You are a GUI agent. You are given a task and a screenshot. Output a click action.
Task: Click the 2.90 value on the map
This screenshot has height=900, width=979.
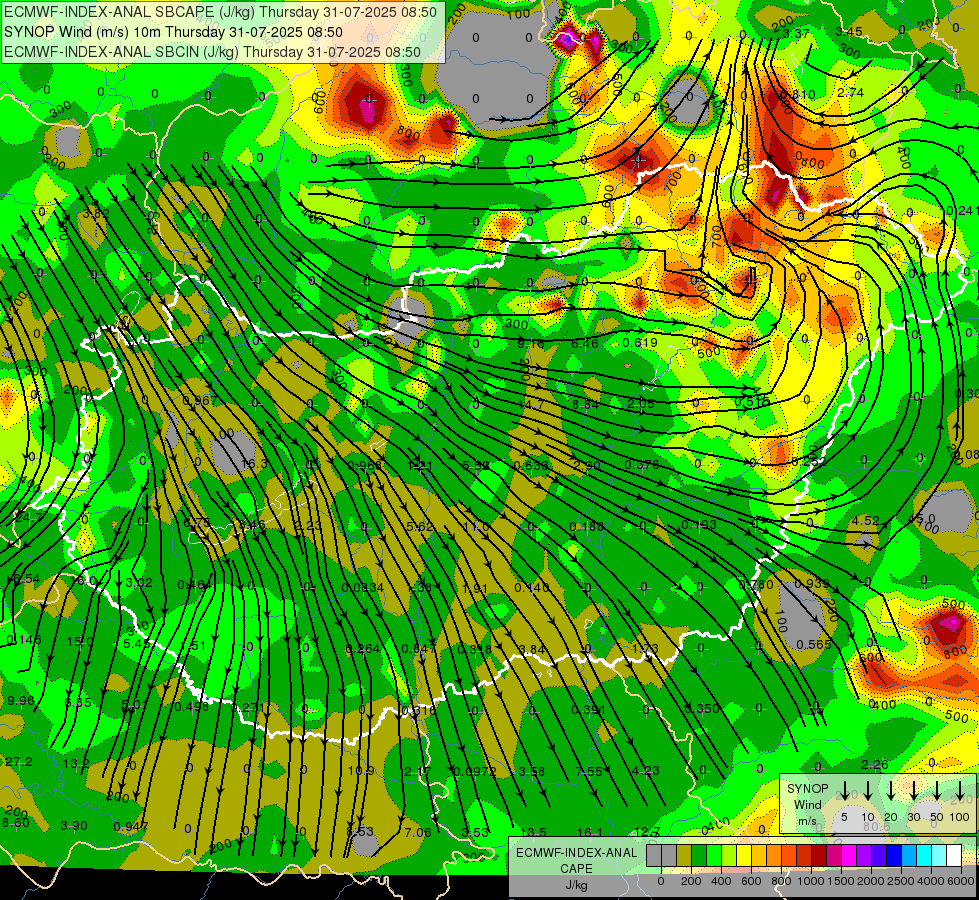pyautogui.click(x=587, y=465)
